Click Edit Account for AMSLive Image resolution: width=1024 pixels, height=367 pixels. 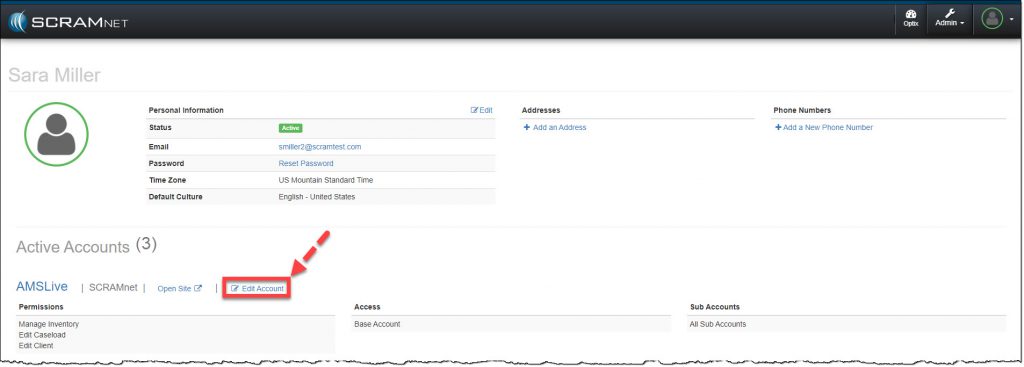click(257, 289)
